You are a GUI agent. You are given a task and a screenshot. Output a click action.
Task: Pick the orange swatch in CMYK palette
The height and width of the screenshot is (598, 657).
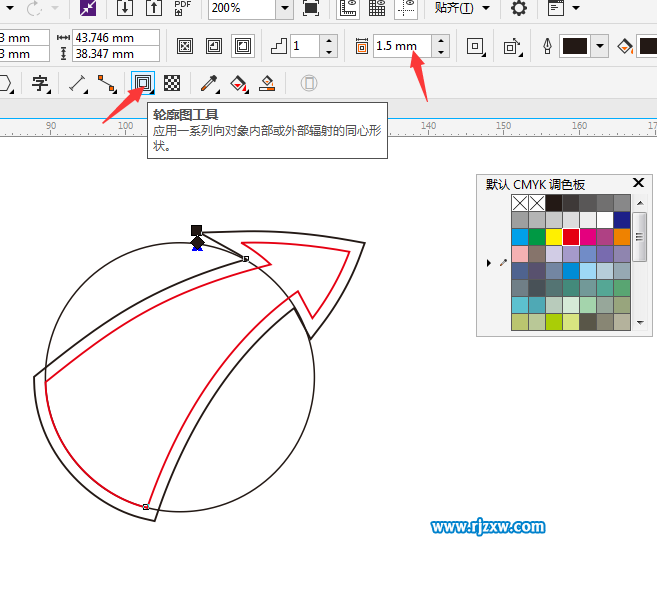(622, 237)
